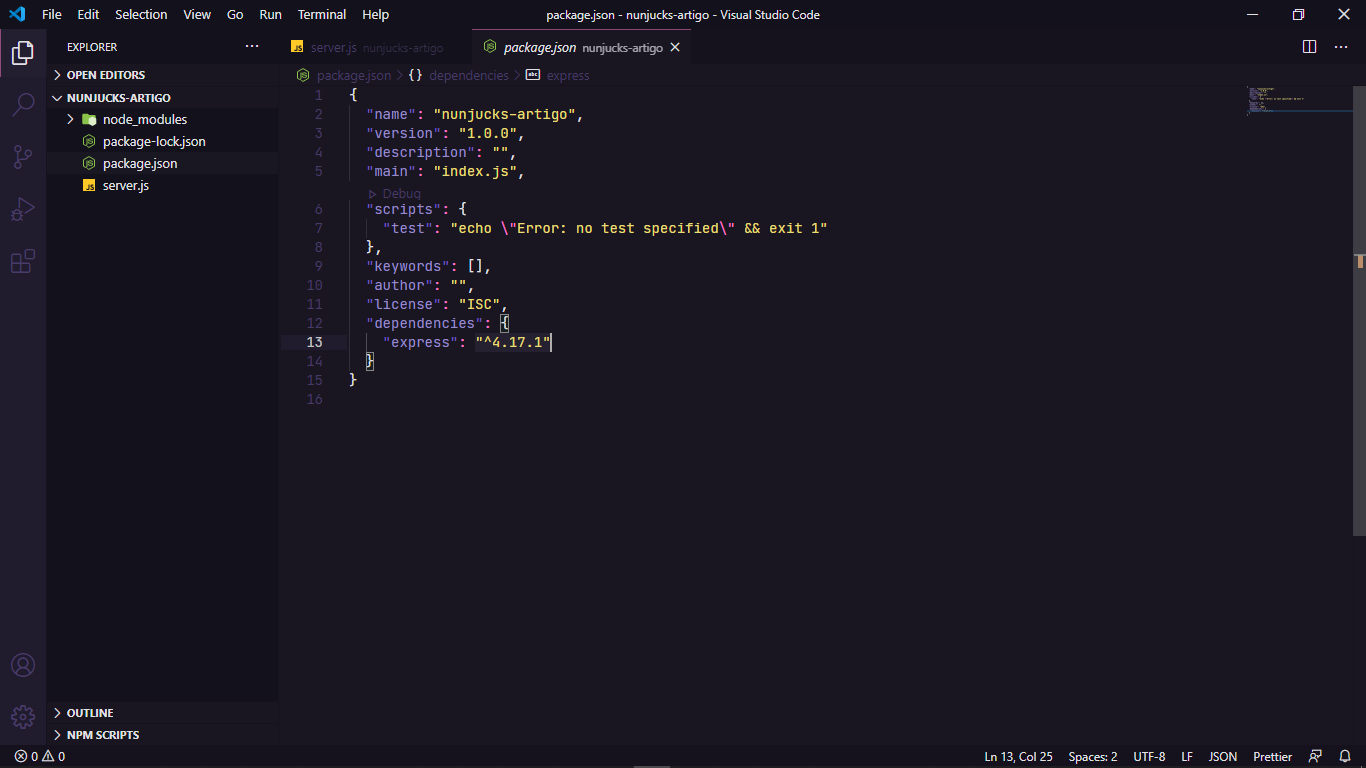Click the JS file icon of server.js

(89, 186)
